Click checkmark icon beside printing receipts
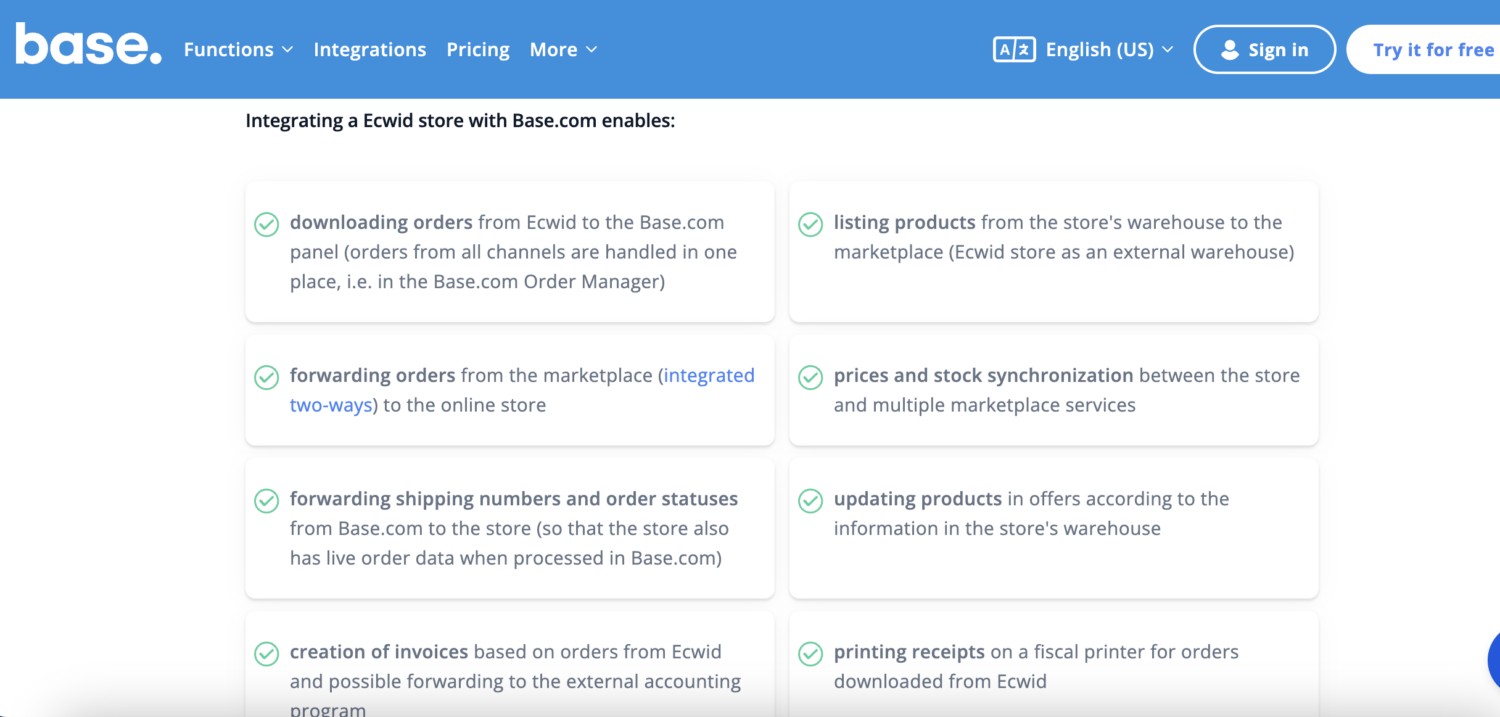Screen dimensions: 1500x717 810,653
